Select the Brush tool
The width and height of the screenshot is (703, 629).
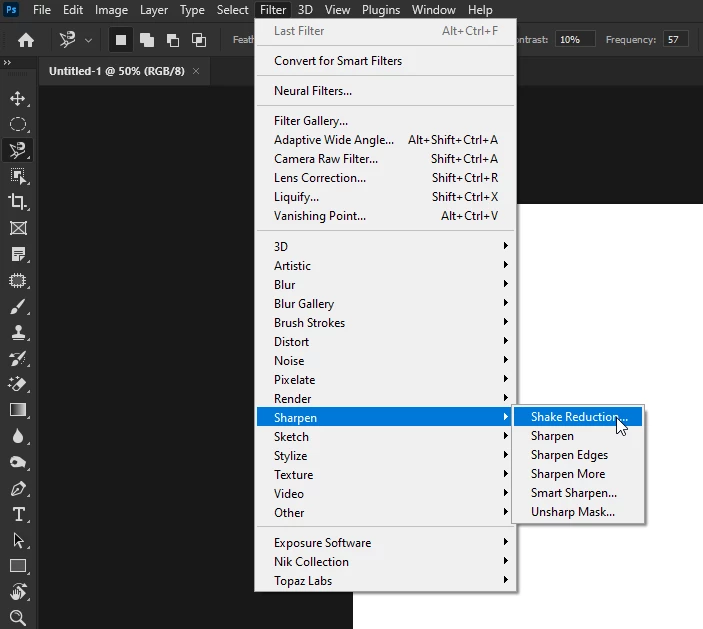click(x=18, y=307)
